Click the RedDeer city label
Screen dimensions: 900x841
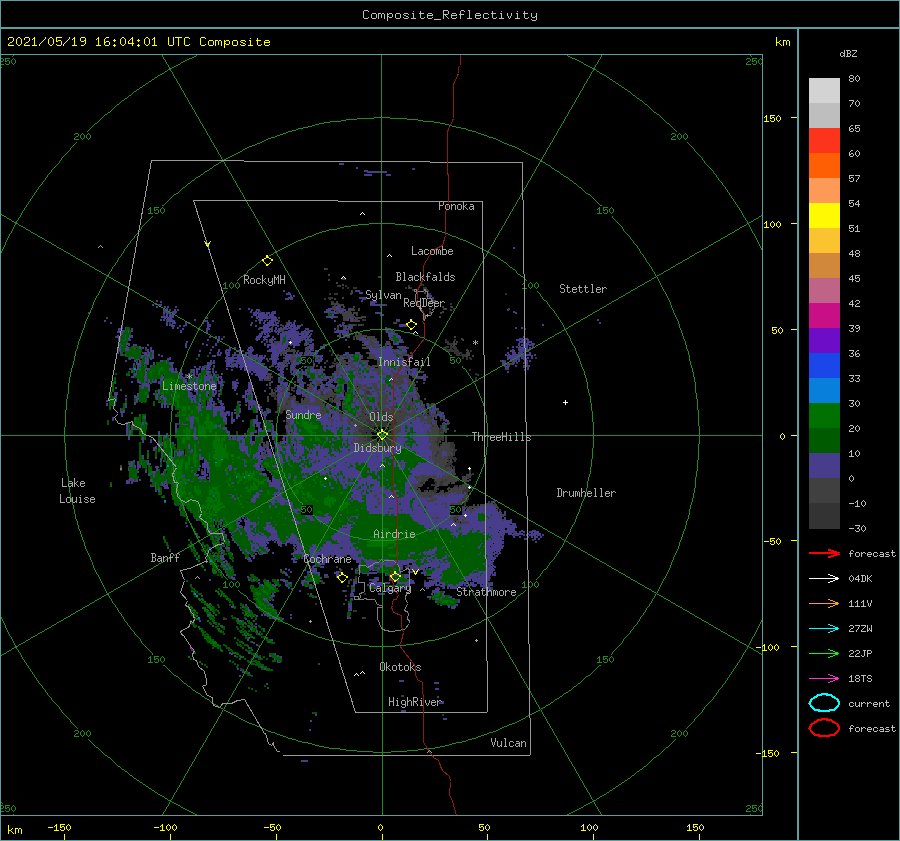pos(424,303)
